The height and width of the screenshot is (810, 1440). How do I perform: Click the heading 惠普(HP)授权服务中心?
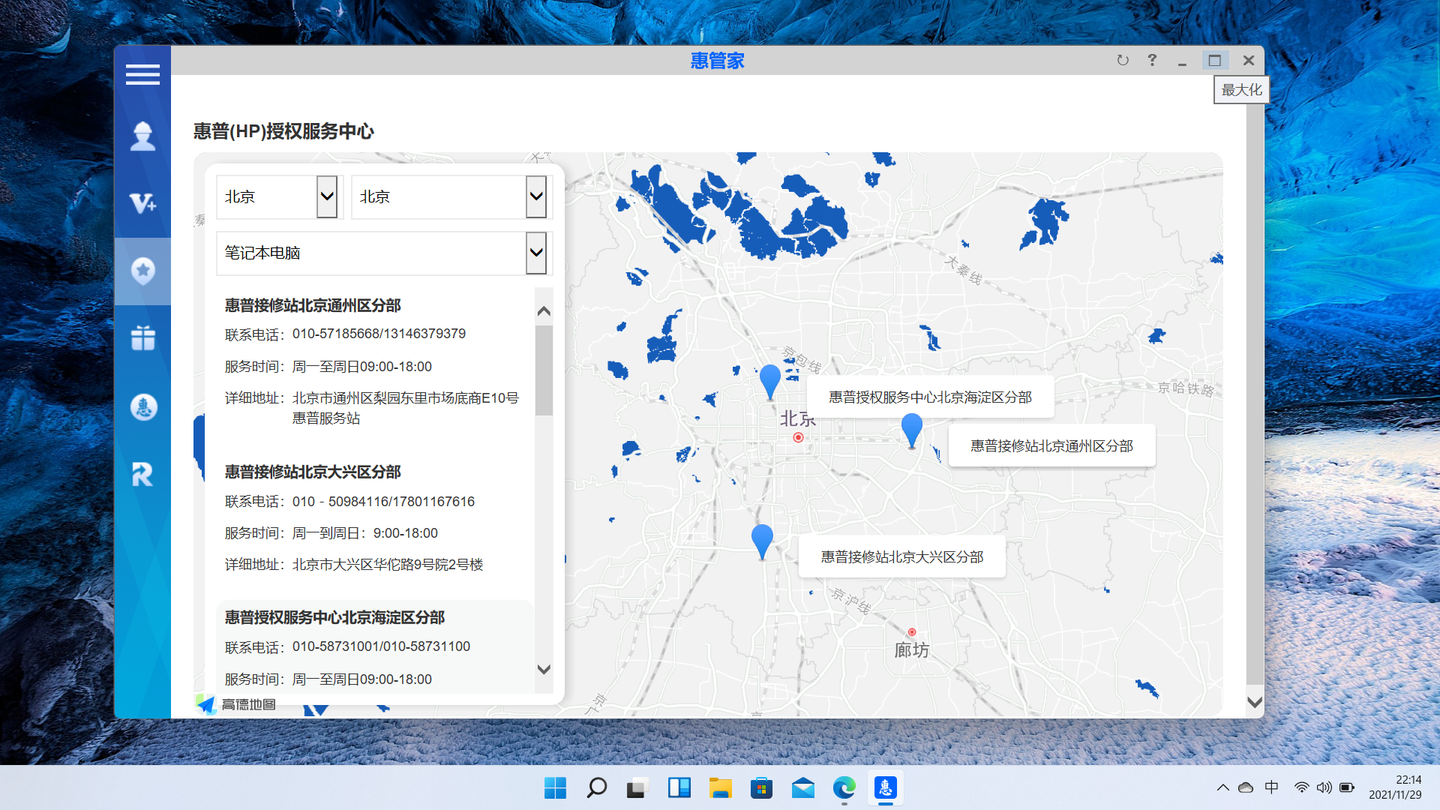click(284, 131)
